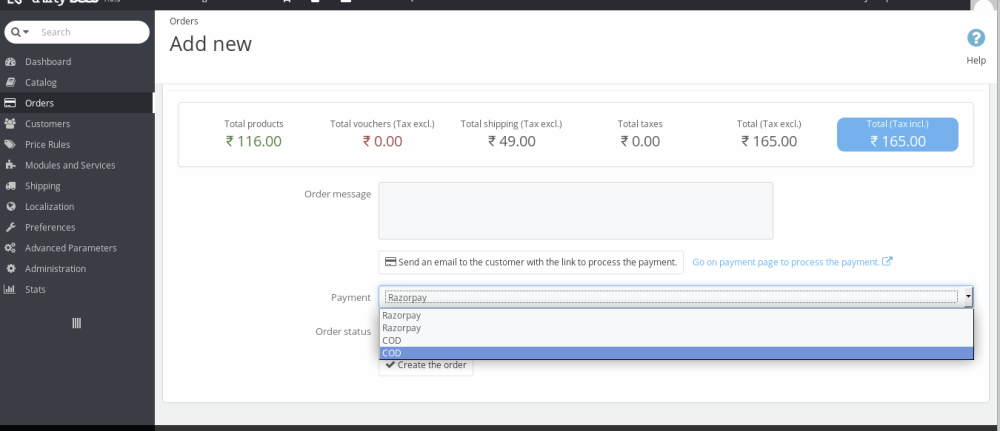Click the Total (Tax excl.) label

[769, 124]
